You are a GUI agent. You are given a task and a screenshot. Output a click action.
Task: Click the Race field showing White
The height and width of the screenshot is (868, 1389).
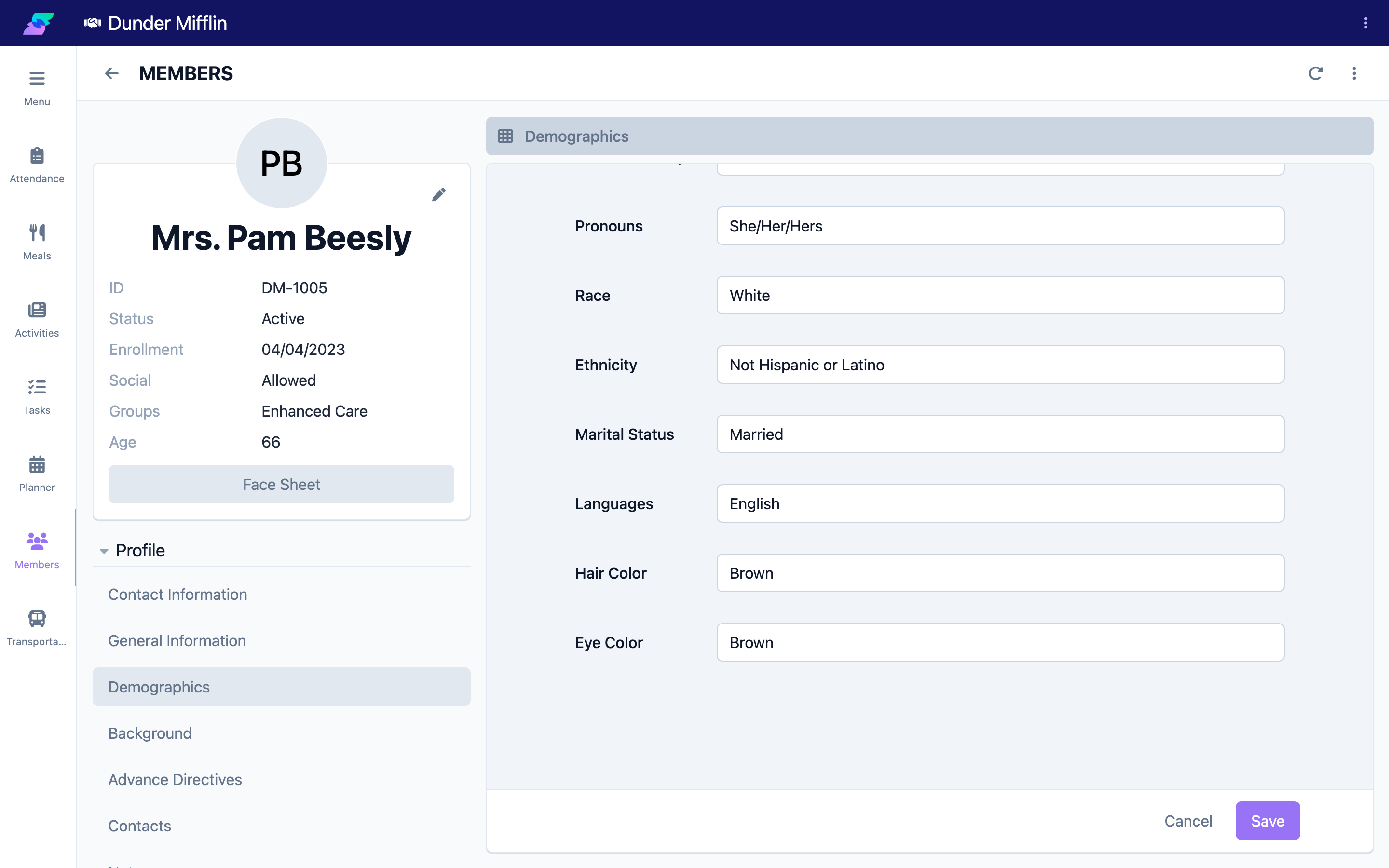pyautogui.click(x=1000, y=295)
